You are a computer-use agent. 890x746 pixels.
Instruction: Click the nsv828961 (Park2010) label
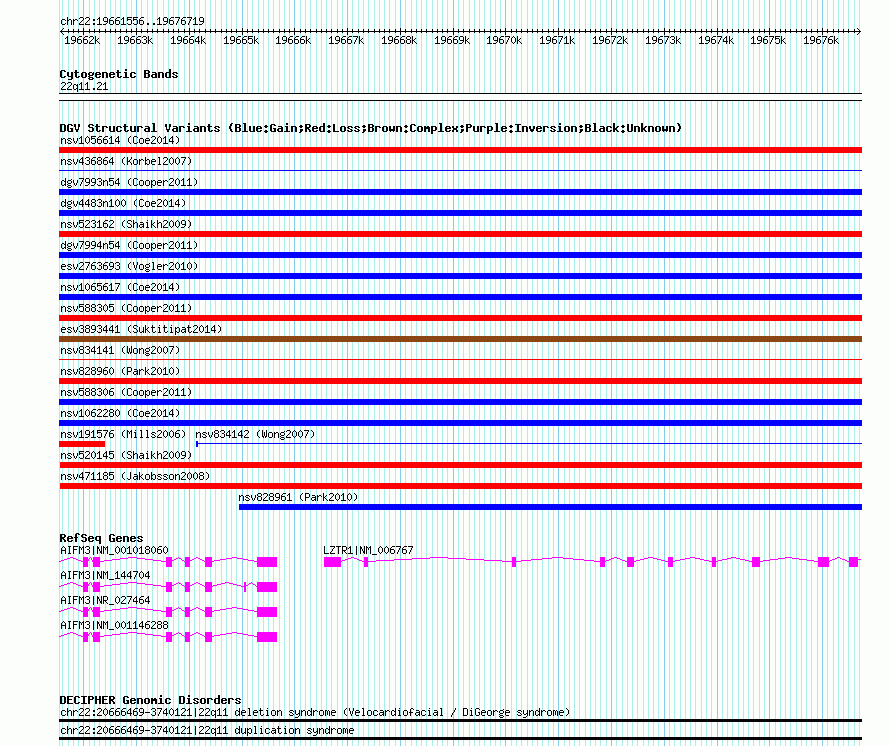(x=298, y=497)
